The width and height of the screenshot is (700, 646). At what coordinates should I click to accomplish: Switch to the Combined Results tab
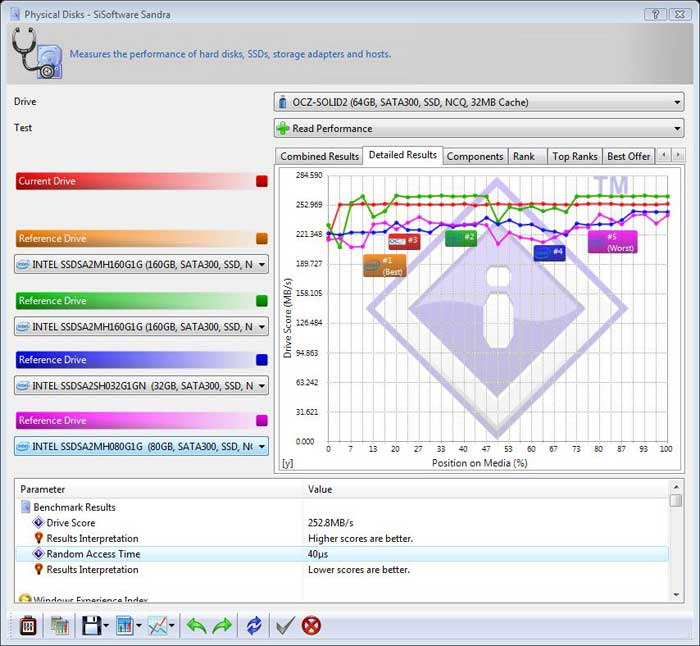coord(319,156)
